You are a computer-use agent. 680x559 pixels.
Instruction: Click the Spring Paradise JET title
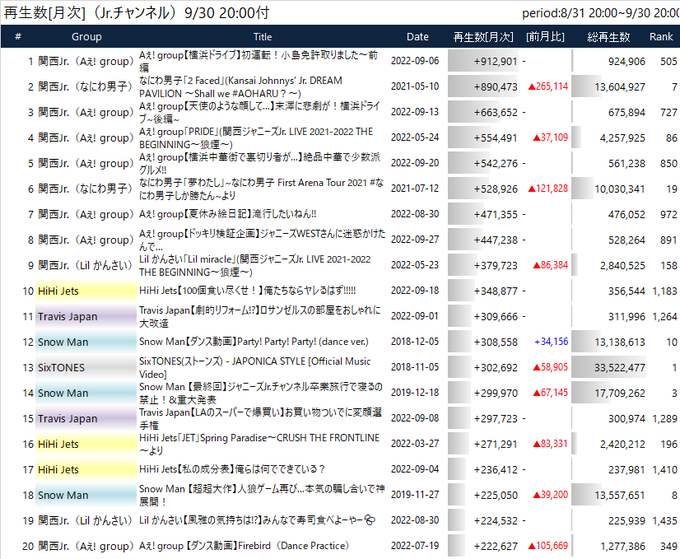click(x=259, y=445)
